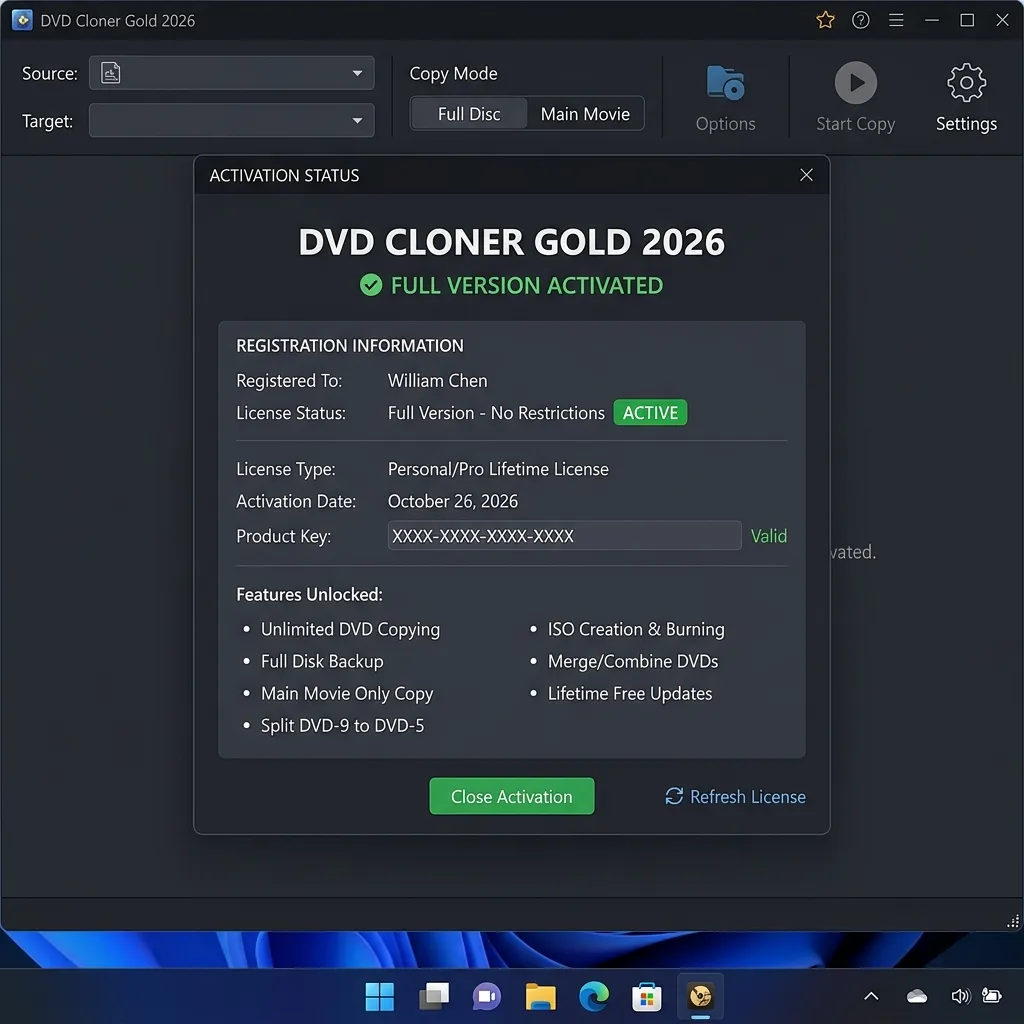
Task: Click Main Movie Only Copy feature
Action: coord(347,694)
